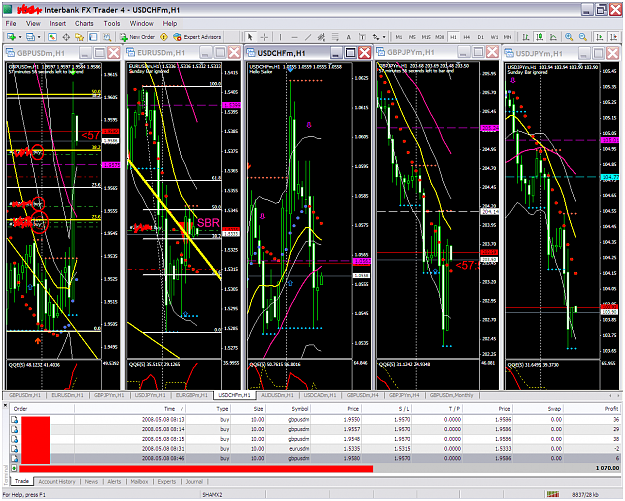Open the Help menu
The width and height of the screenshot is (625, 501).
pyautogui.click(x=170, y=24)
